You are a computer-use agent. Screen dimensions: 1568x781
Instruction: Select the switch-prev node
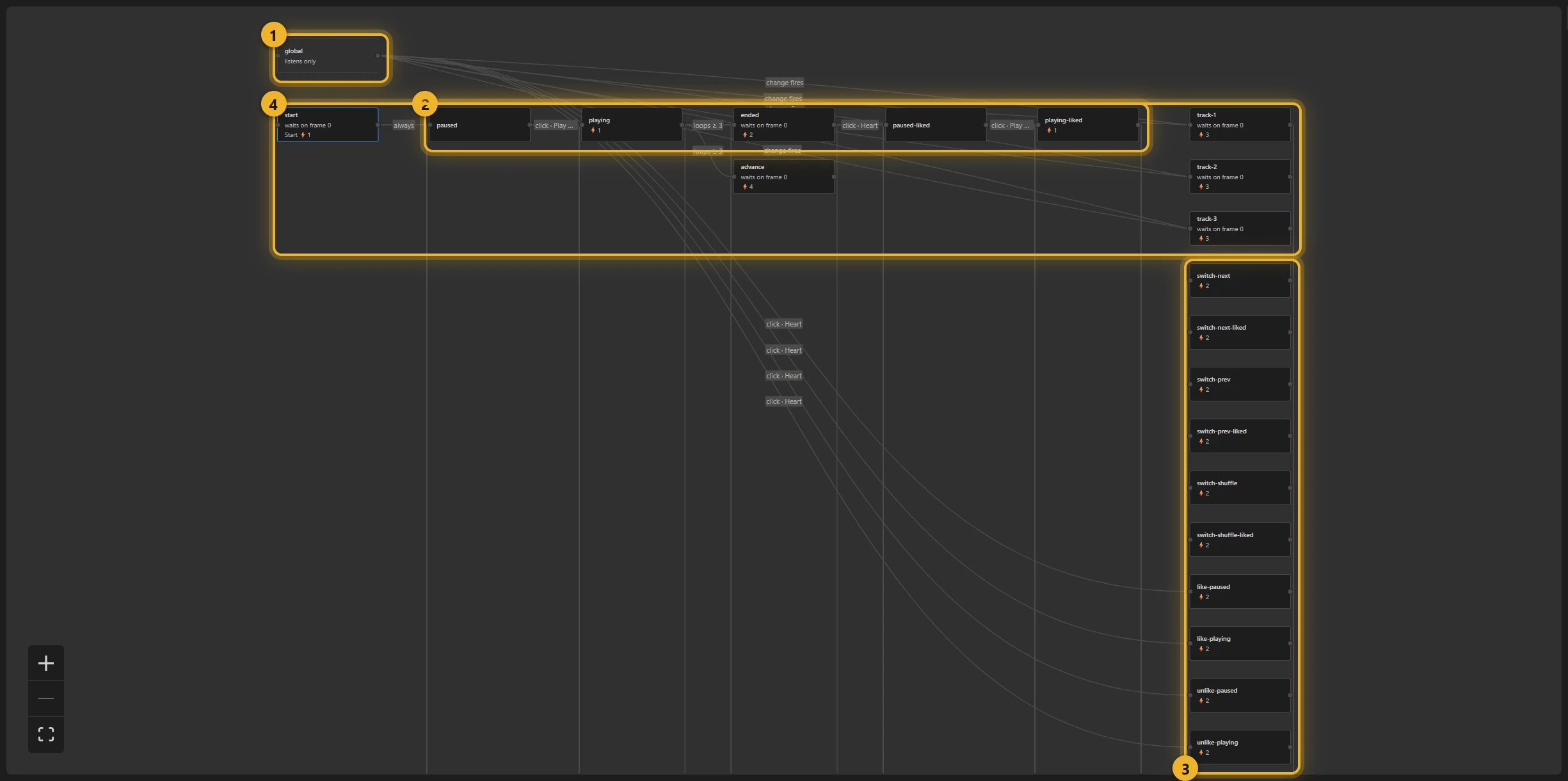[x=1240, y=384]
